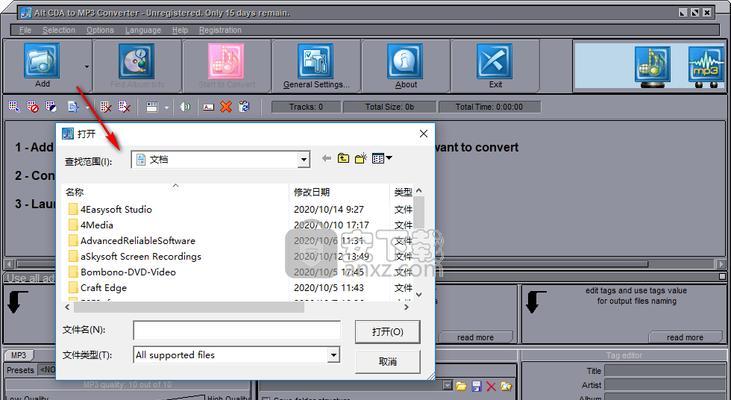
Task: Click the 打开(O) button
Action: pyautogui.click(x=387, y=331)
